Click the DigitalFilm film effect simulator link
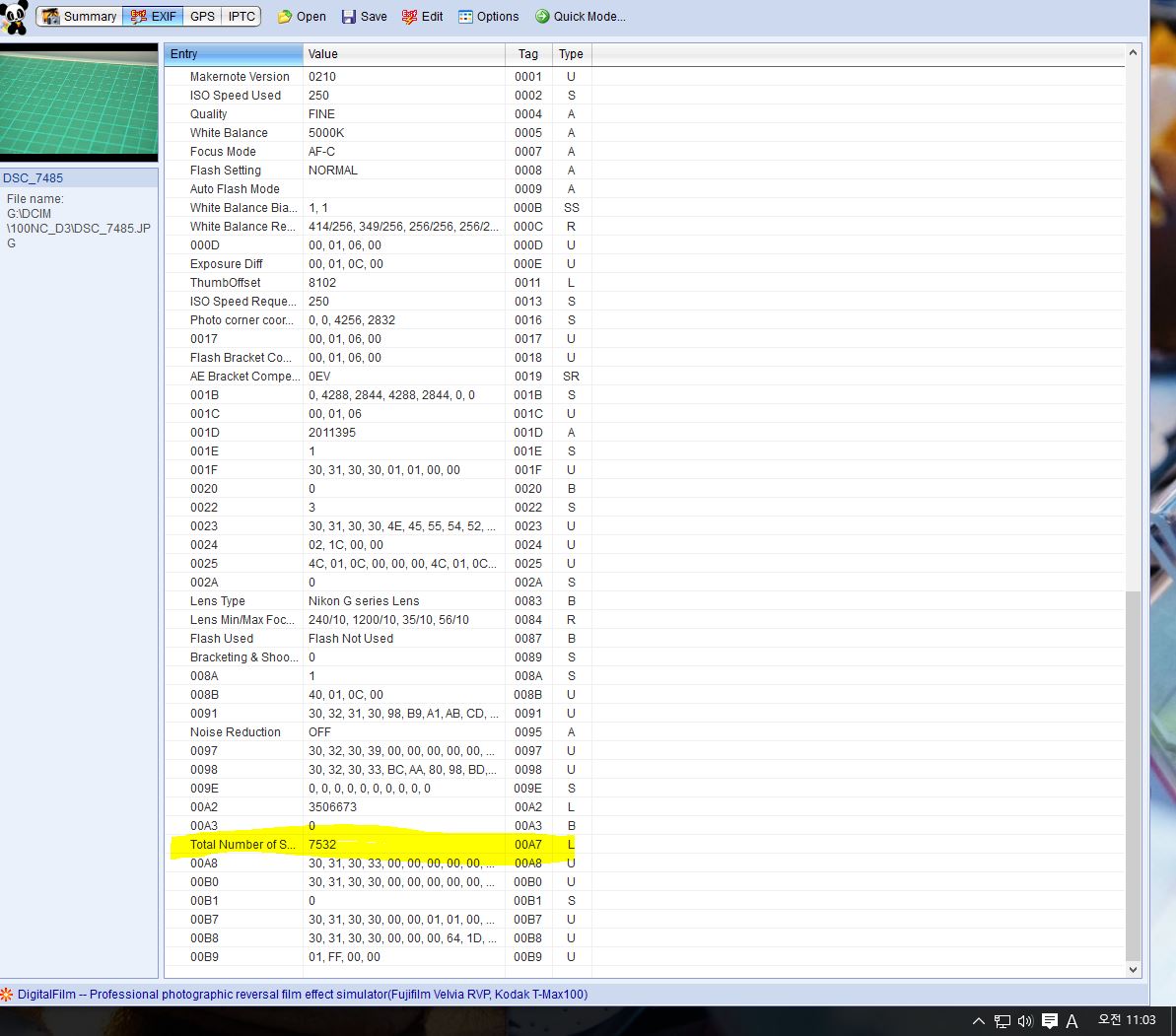Screen dimensions: 1176x1036 (x=302, y=995)
